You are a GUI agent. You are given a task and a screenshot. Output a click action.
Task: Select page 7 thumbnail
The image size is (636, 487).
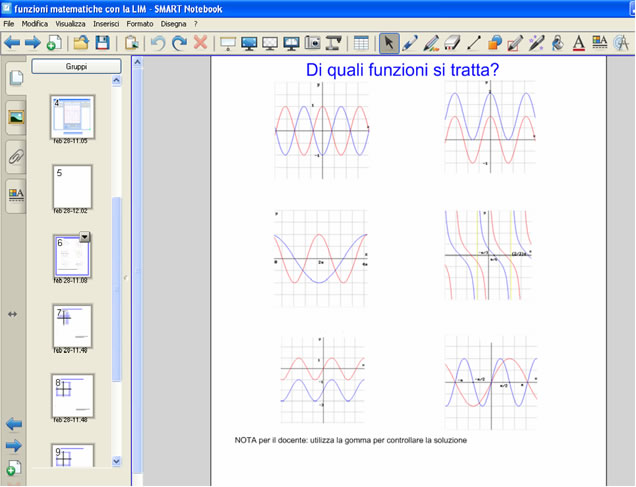[72, 325]
